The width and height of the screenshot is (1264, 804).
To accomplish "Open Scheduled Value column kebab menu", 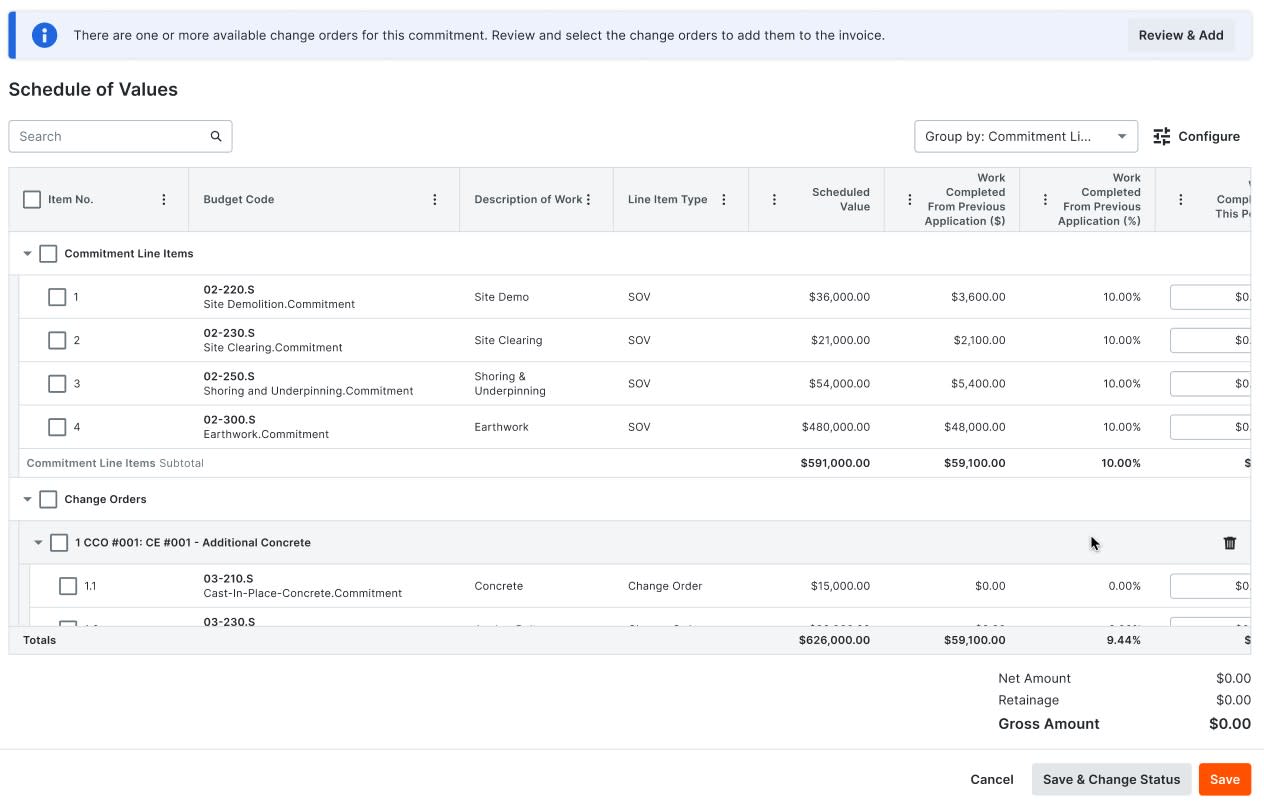I will pos(774,200).
